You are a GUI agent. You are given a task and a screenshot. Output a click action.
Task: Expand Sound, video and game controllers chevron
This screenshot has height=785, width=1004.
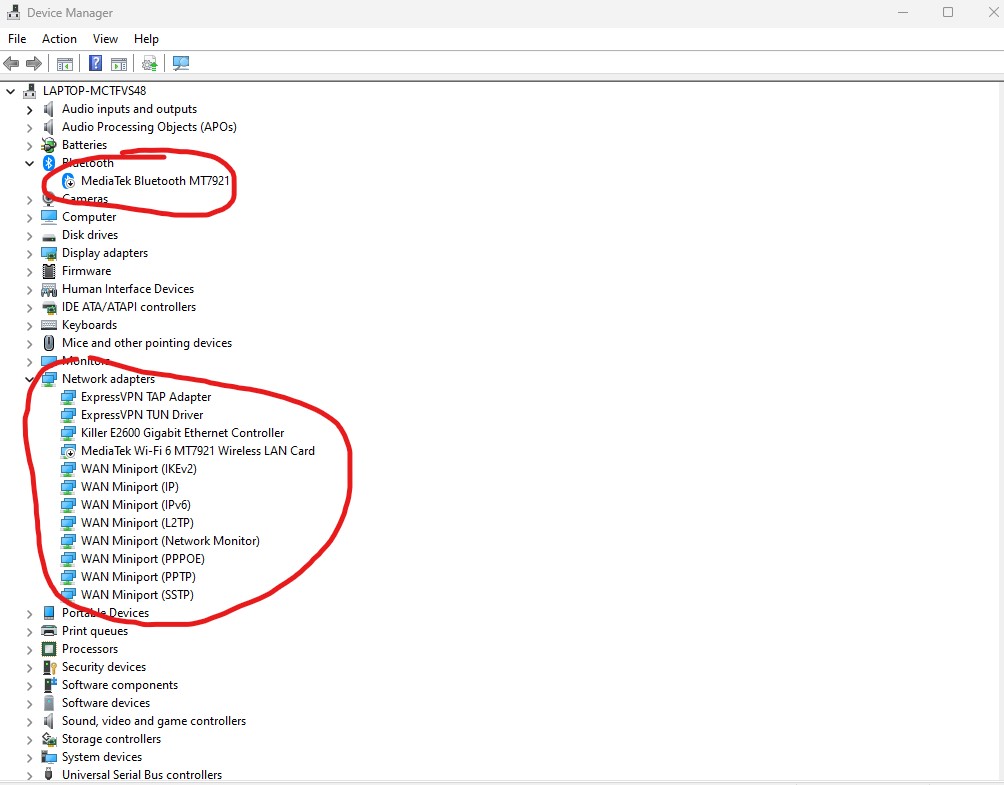[29, 722]
